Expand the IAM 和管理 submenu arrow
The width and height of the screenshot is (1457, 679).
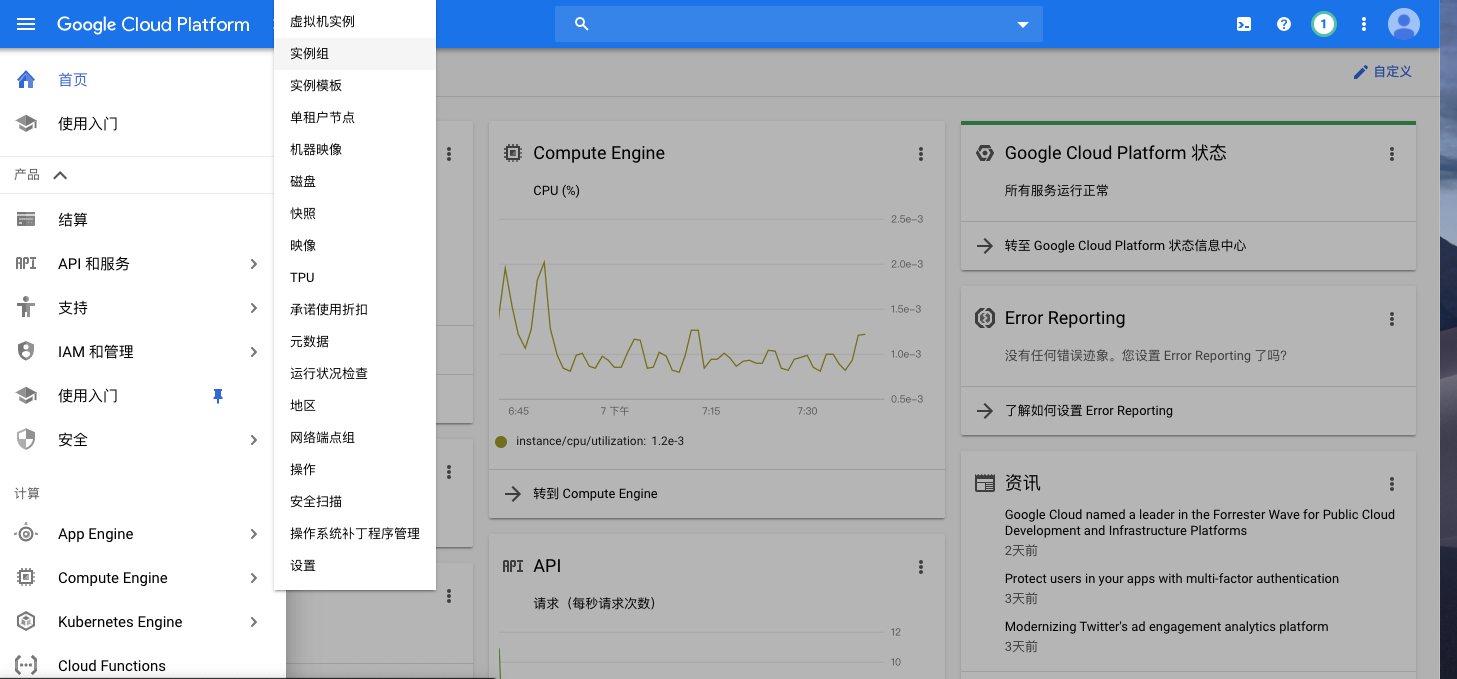click(x=254, y=352)
